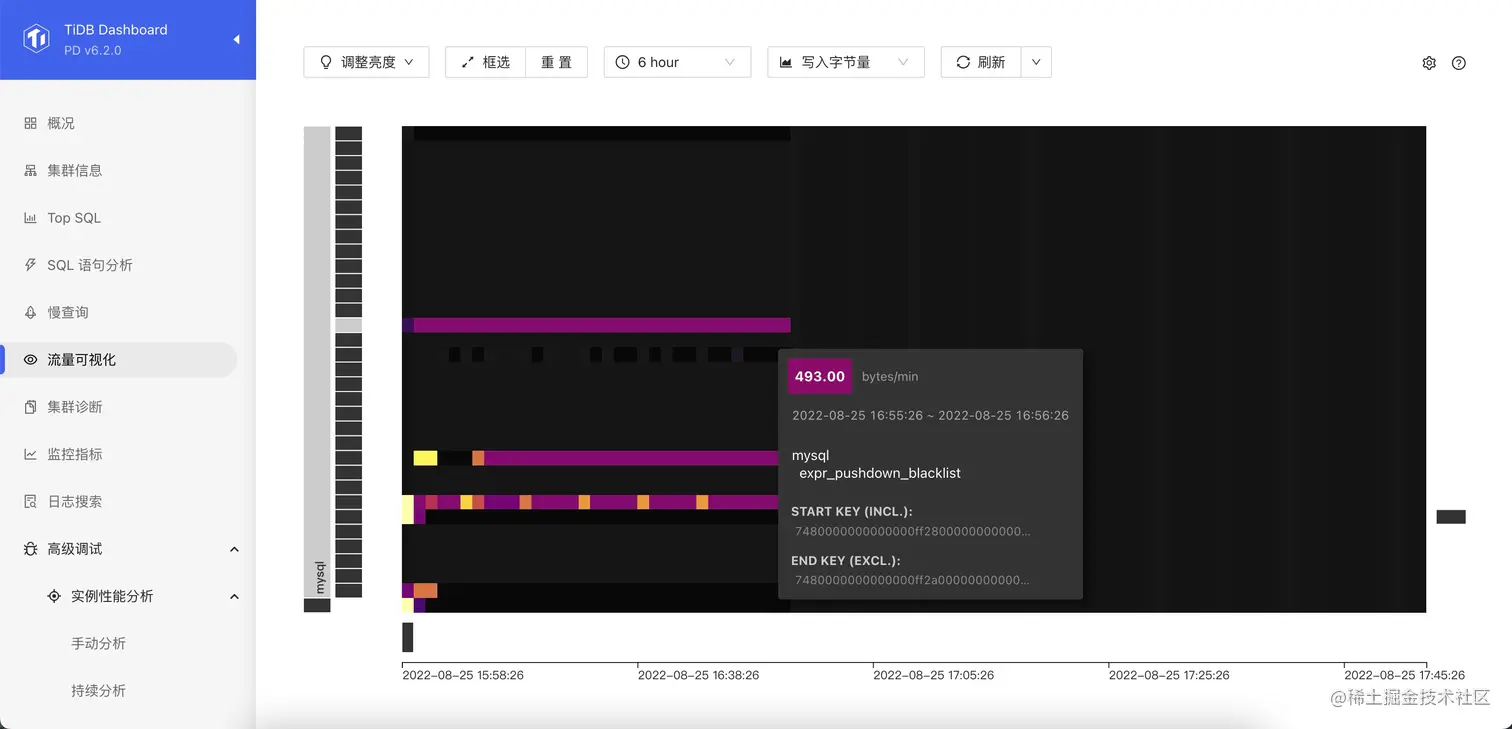Open the help question mark icon

[x=1459, y=63]
